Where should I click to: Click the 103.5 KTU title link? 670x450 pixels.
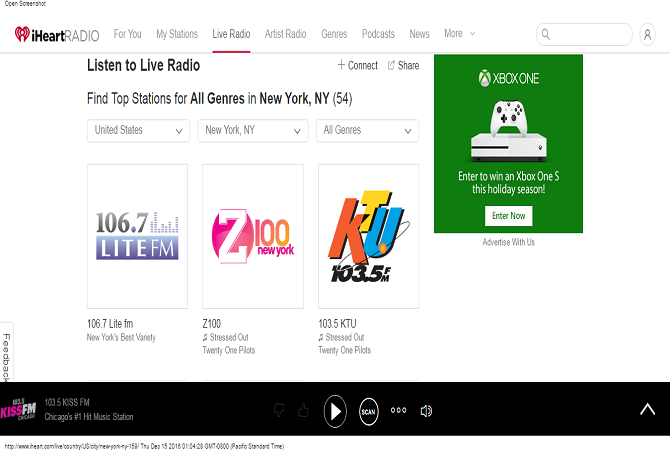click(337, 324)
